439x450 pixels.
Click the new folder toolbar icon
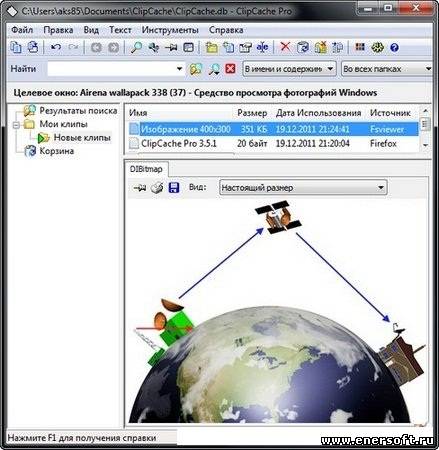click(x=211, y=47)
